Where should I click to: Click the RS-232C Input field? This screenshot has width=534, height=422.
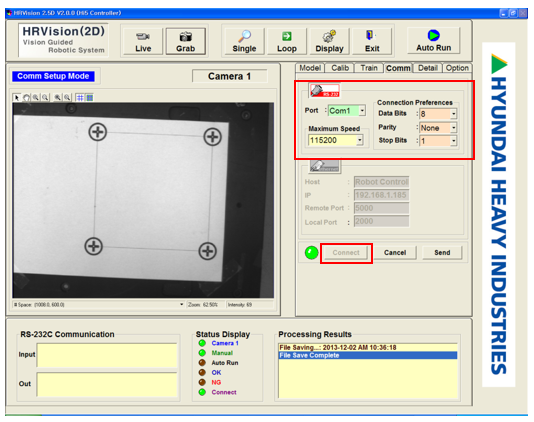tap(107, 355)
